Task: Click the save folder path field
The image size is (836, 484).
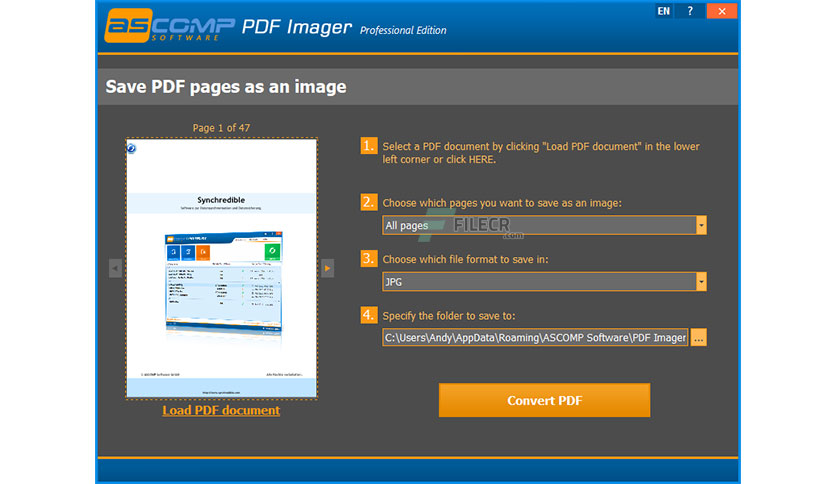Action: [535, 337]
